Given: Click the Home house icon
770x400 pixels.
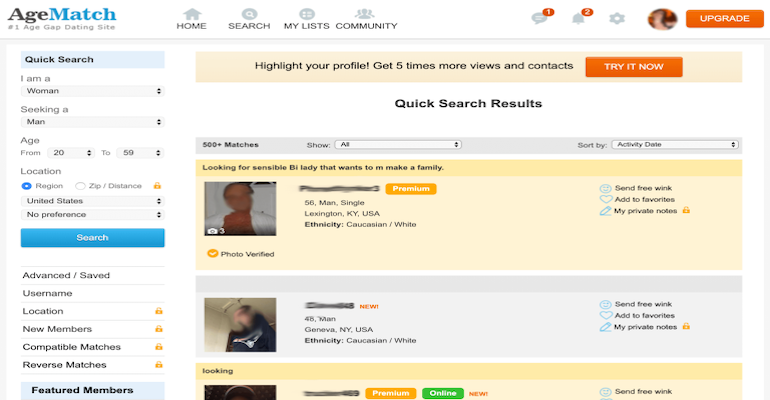Looking at the screenshot, I should click(191, 14).
